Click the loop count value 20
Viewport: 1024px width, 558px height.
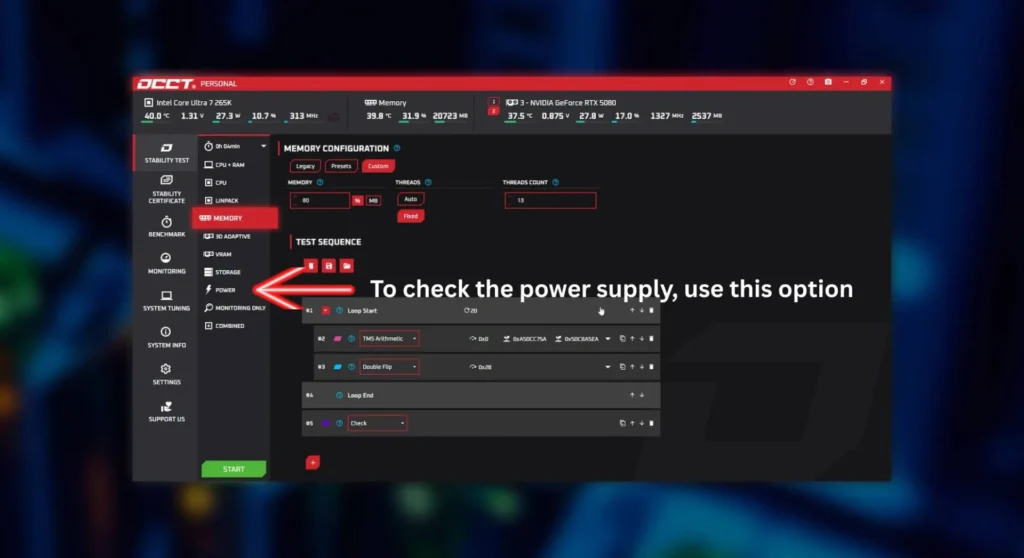pyautogui.click(x=470, y=311)
